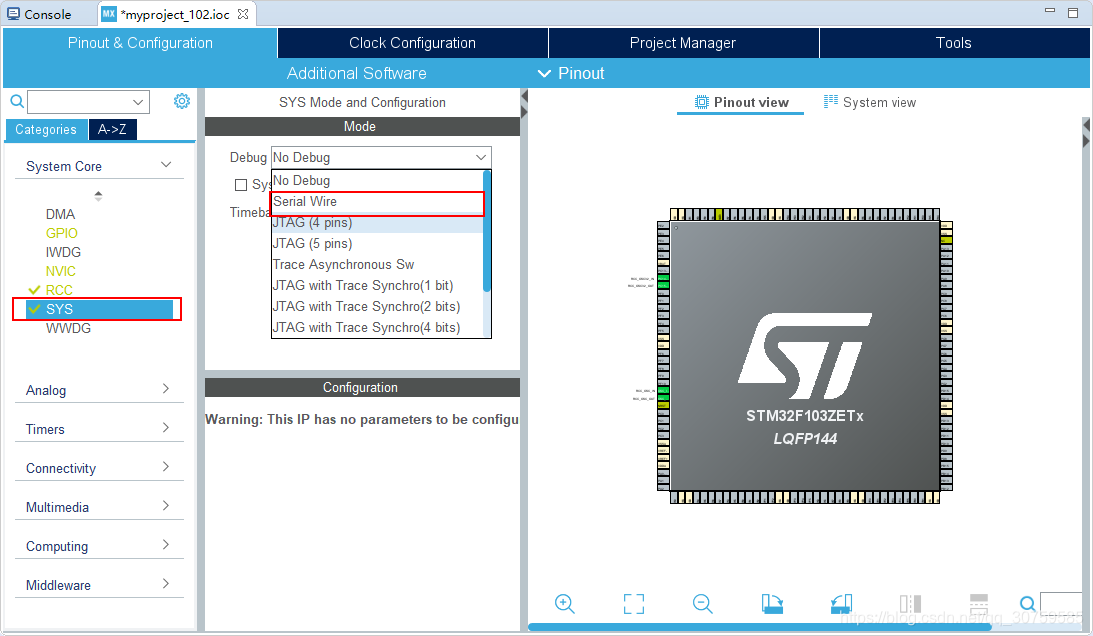Zoom in on the pinout view

[565, 604]
